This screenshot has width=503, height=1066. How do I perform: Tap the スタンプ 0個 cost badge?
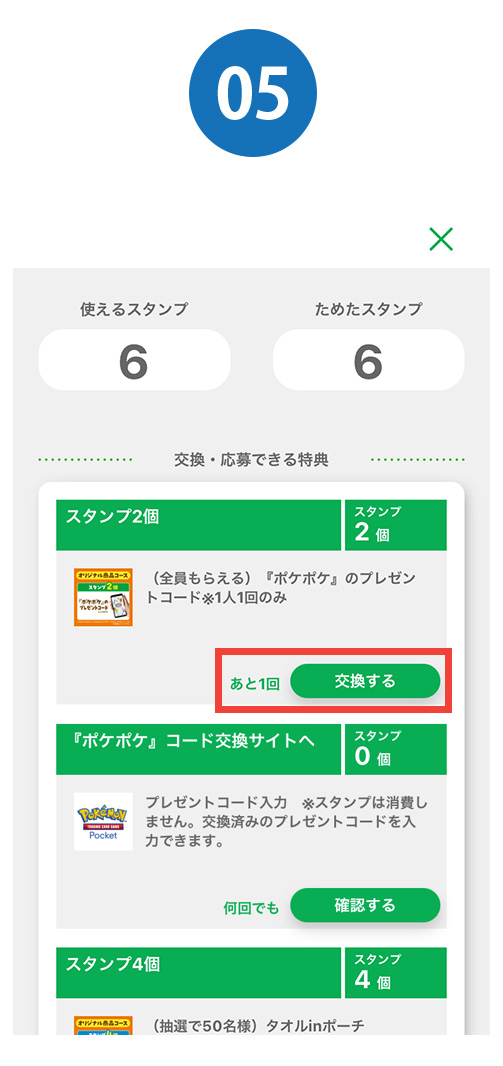pyautogui.click(x=396, y=749)
